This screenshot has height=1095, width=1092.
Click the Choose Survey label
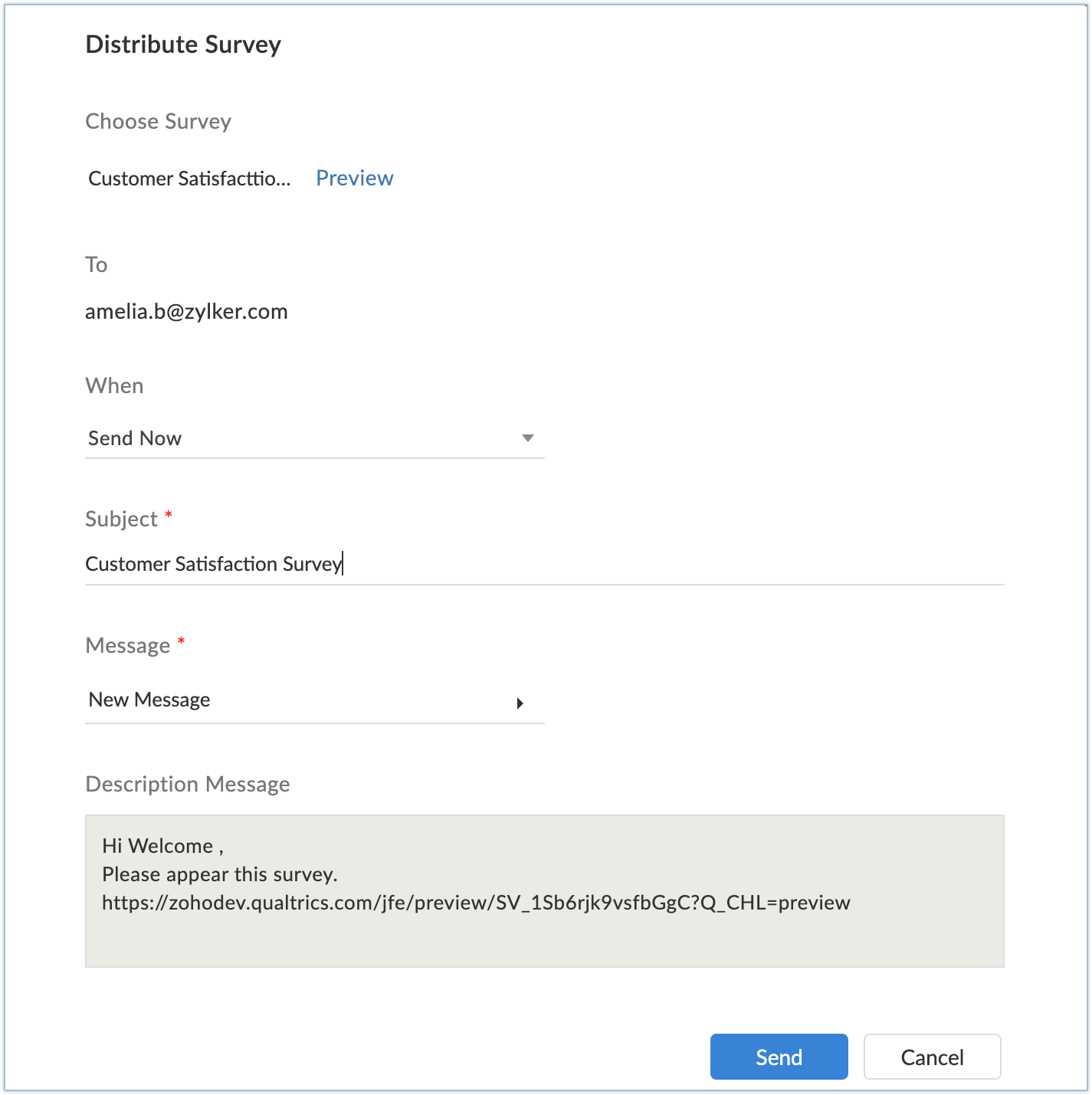[x=158, y=121]
